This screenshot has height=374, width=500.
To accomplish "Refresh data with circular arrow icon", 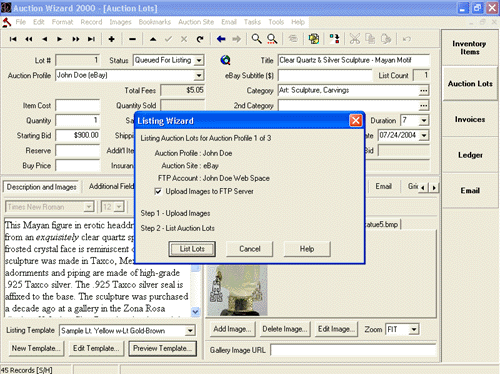I will point(200,39).
